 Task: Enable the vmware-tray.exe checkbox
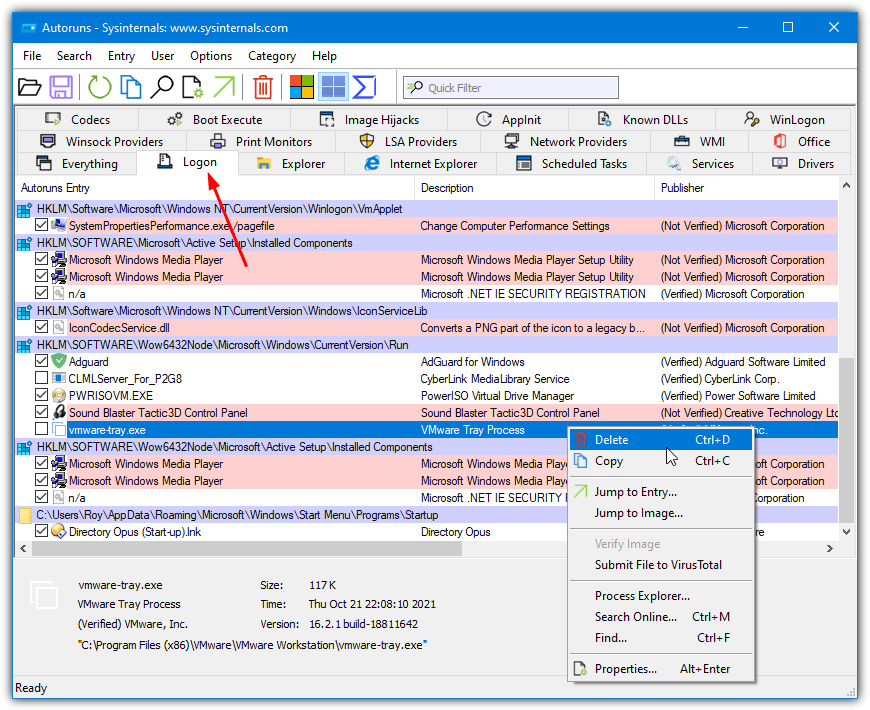click(x=41, y=429)
